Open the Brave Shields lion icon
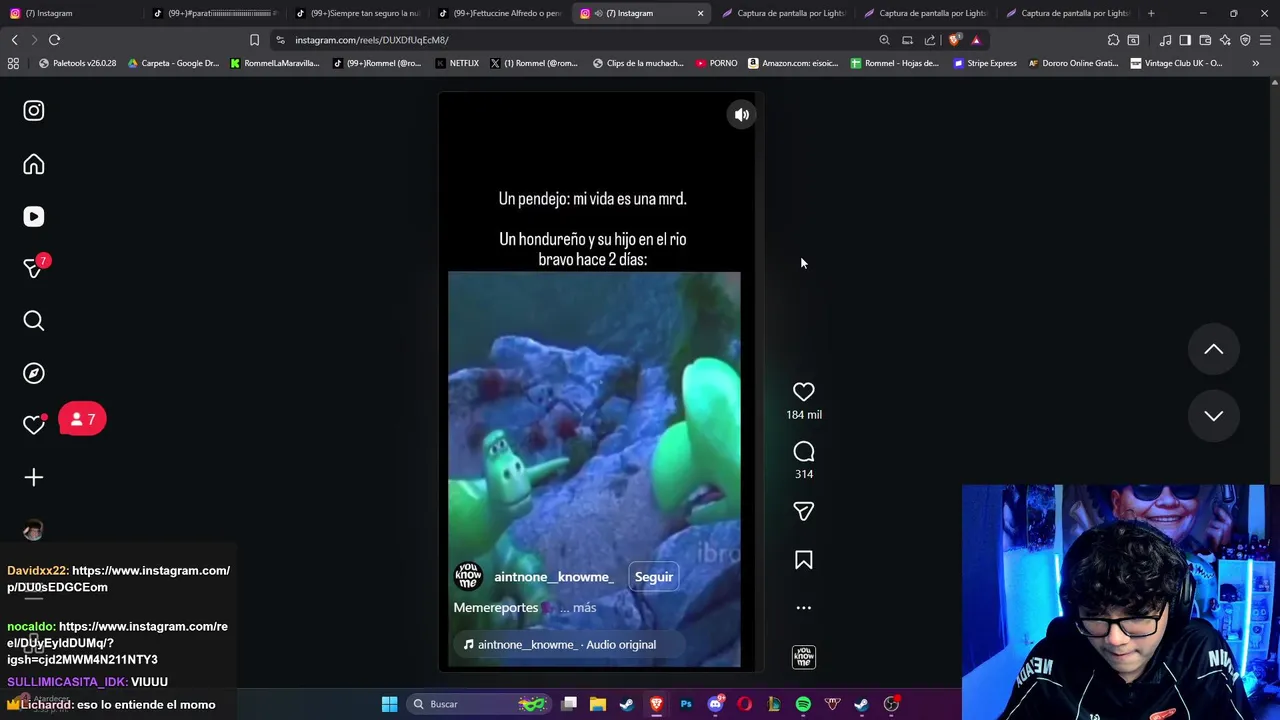The height and width of the screenshot is (720, 1280). (954, 40)
